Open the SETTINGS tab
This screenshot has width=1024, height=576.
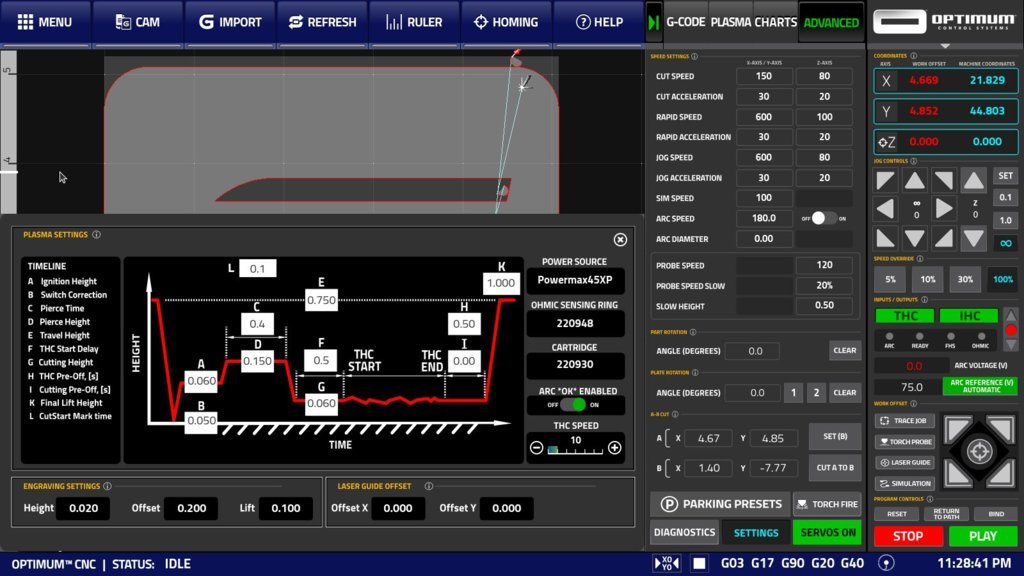(x=756, y=533)
